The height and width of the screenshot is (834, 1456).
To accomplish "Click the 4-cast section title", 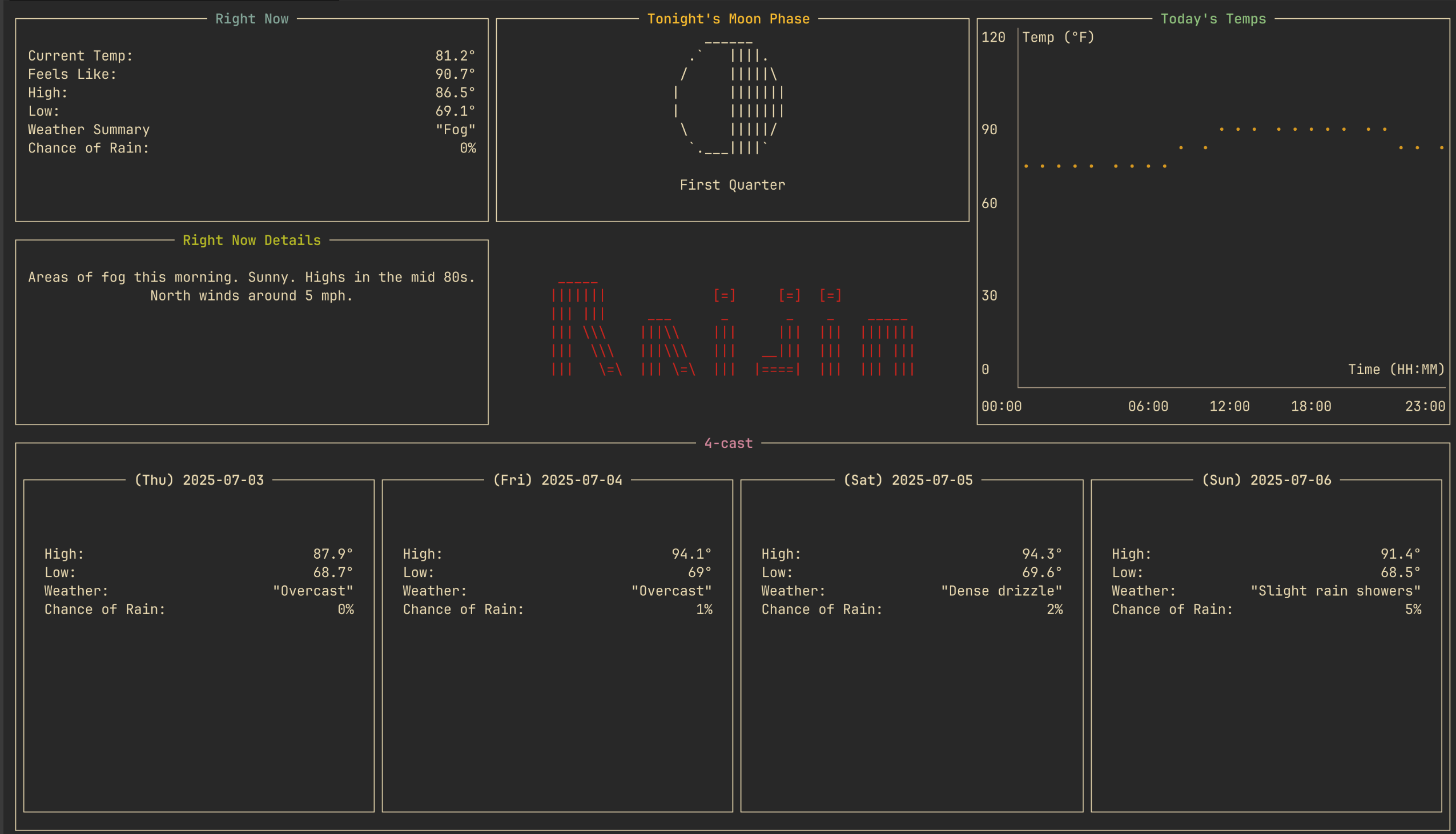I will click(x=727, y=443).
